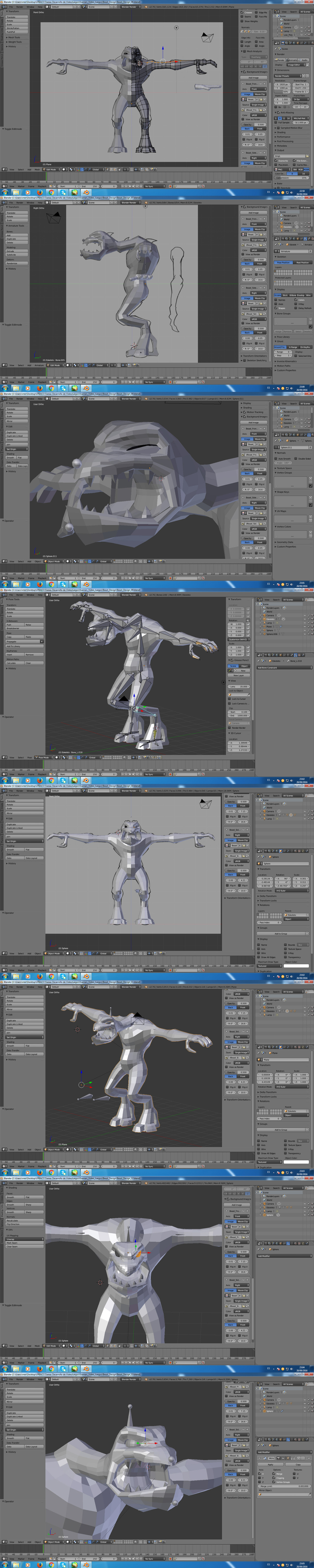Viewport: 314px width, 1568px height.
Task: Click Add to Group in Plane object window
Action: 281,1129
